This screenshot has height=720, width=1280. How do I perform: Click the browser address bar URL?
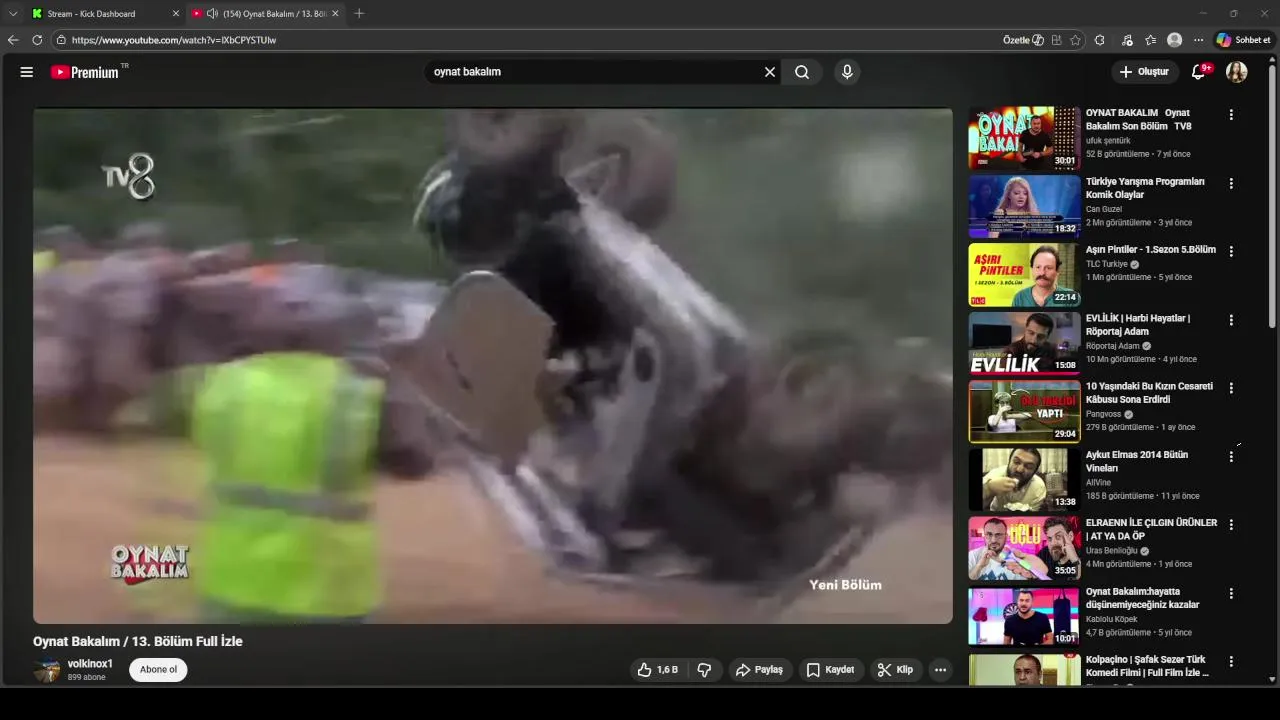click(174, 40)
